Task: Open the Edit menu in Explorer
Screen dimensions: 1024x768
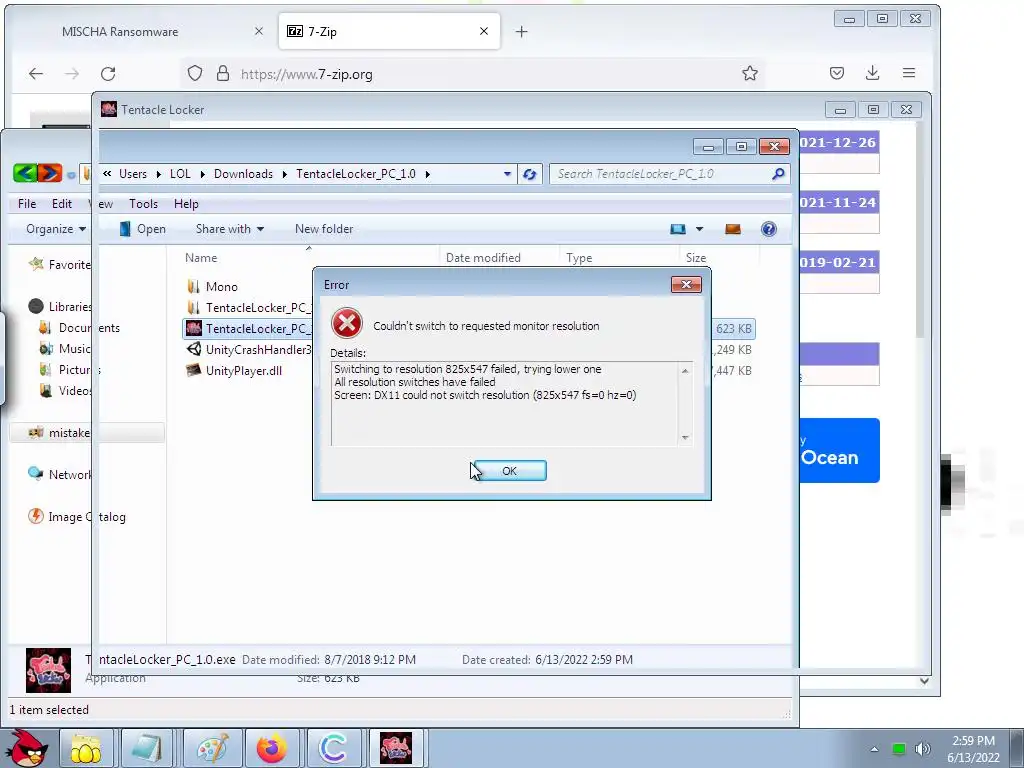Action: point(62,204)
